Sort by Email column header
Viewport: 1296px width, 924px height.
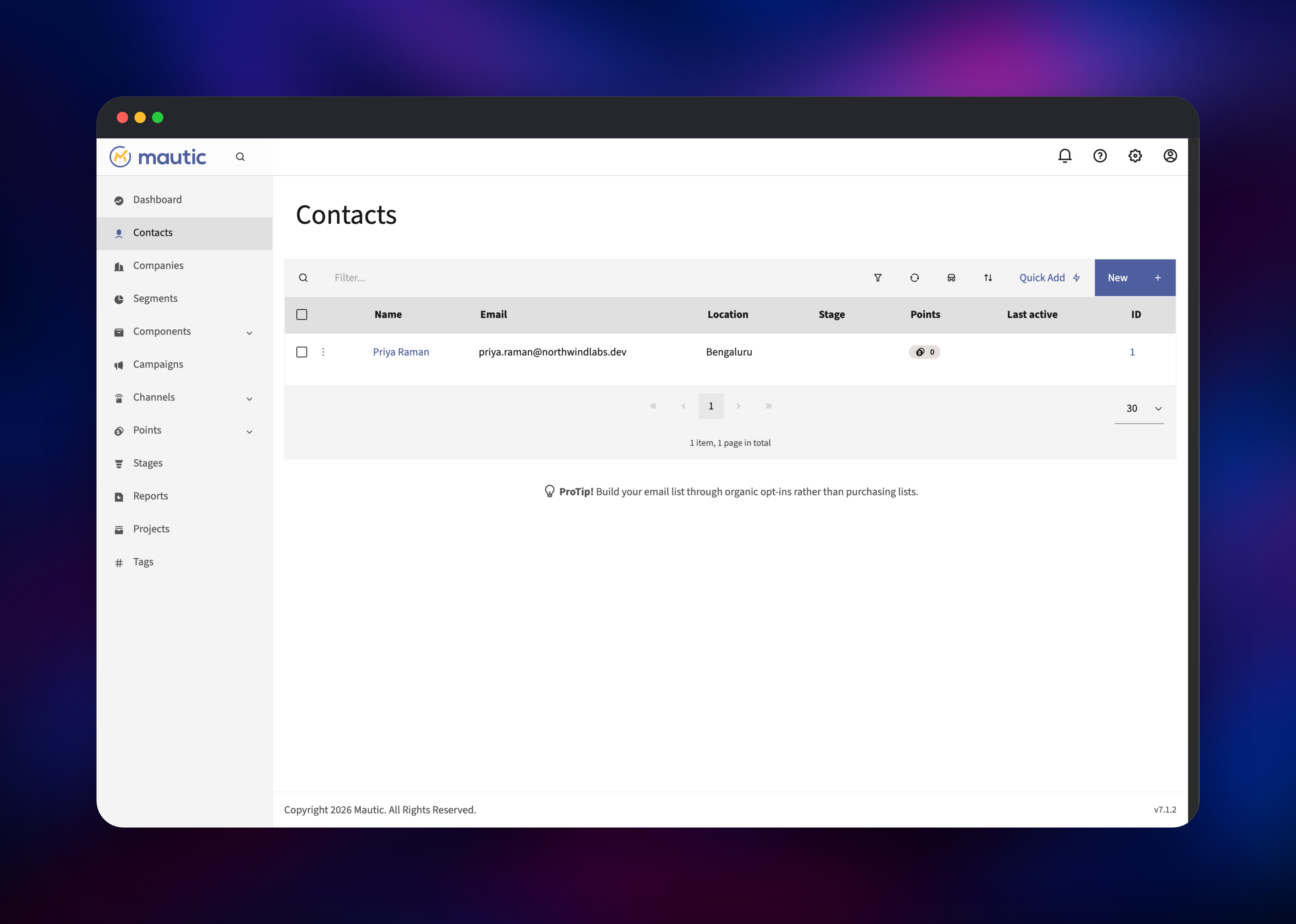(493, 315)
